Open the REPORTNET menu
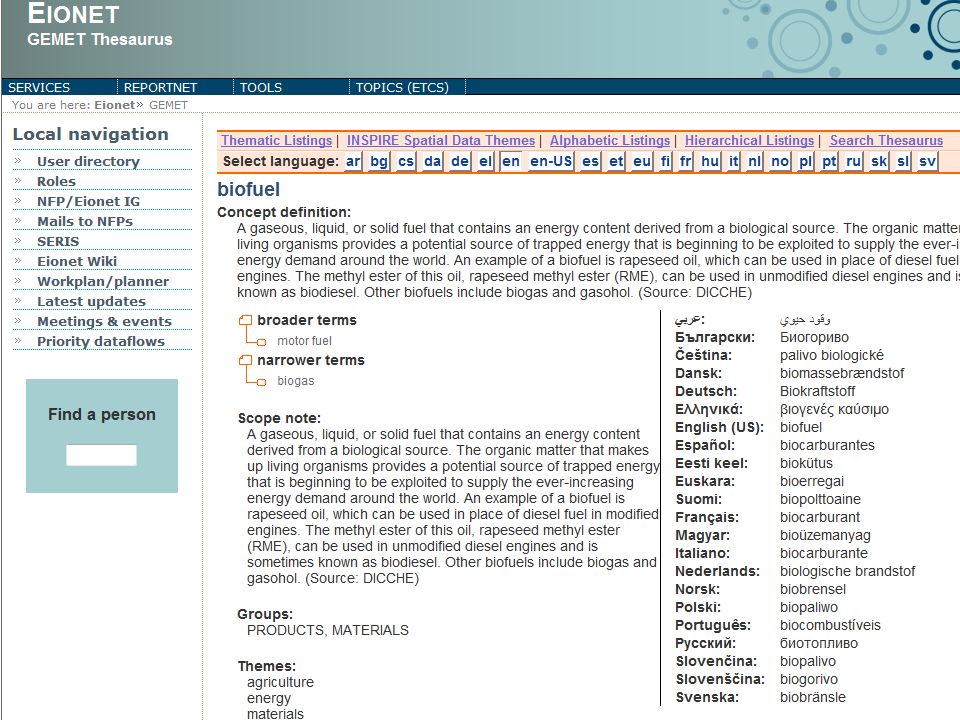 (160, 88)
